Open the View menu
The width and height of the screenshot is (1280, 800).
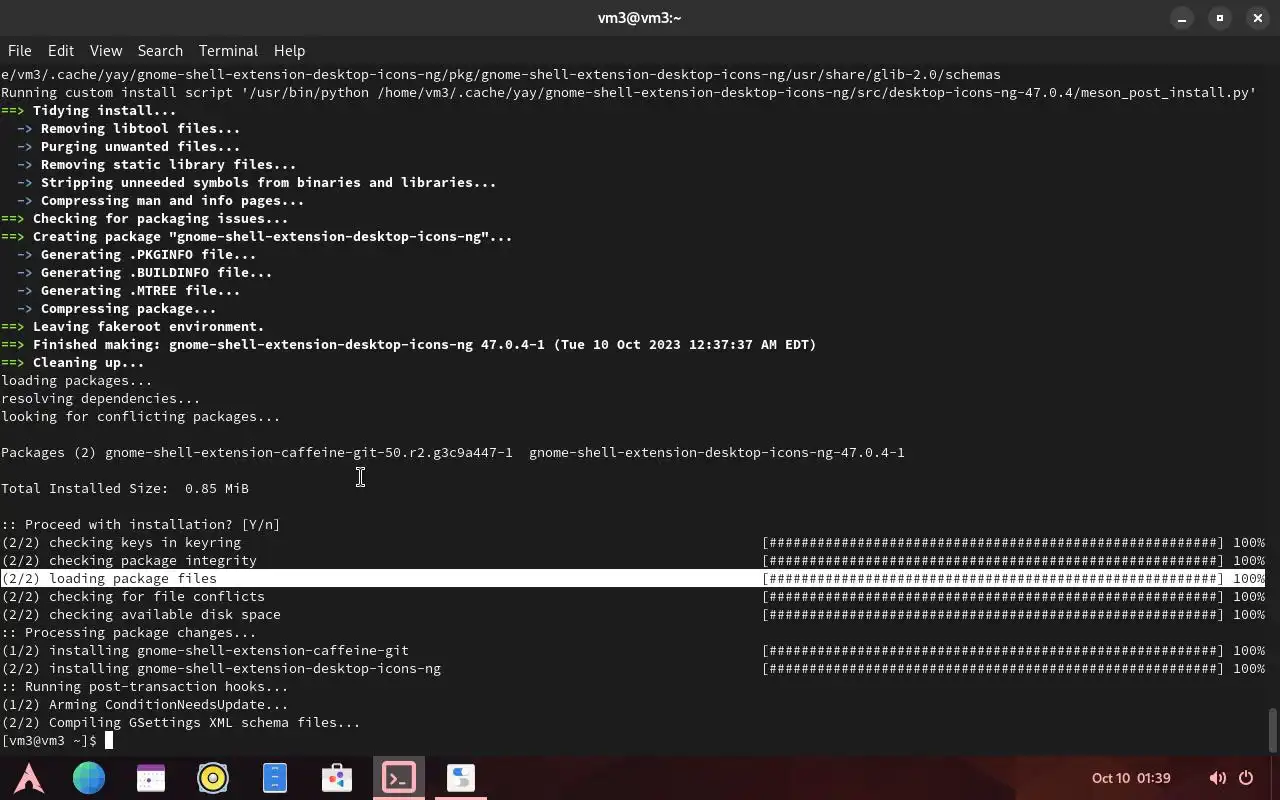pyautogui.click(x=105, y=50)
